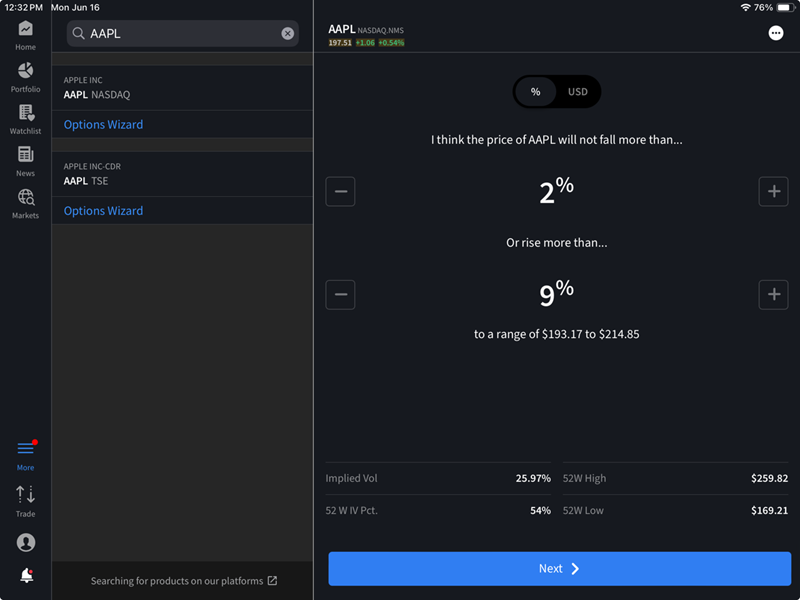Screen dimensions: 800x600
Task: Open the Portfolio pie chart icon
Action: point(26,70)
